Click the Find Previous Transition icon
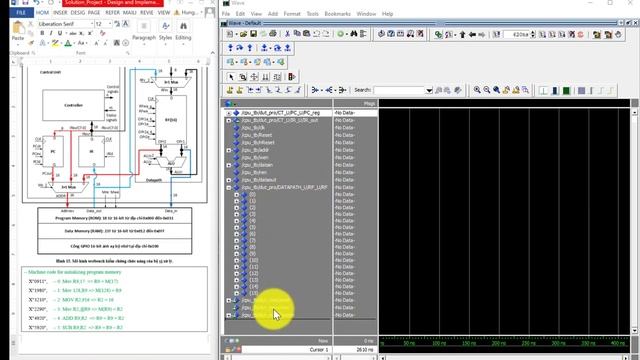The width and height of the screenshot is (640, 360). point(250,90)
